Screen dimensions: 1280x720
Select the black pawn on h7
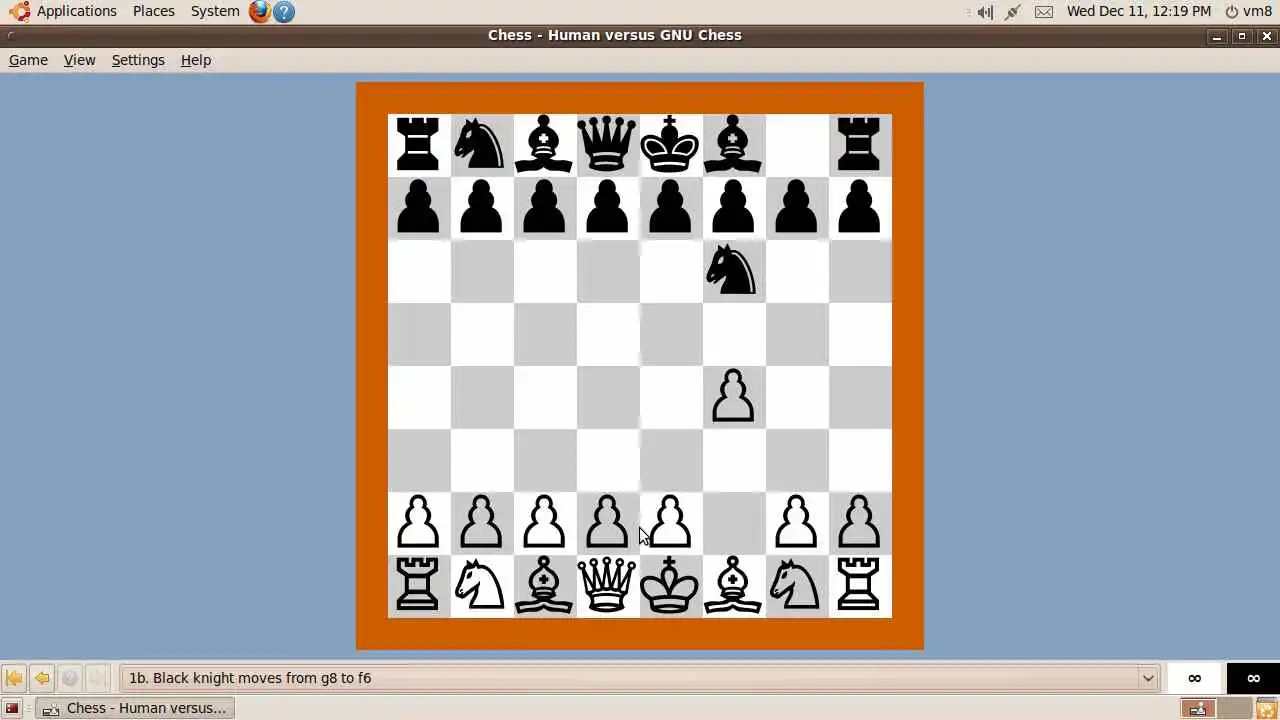point(859,208)
